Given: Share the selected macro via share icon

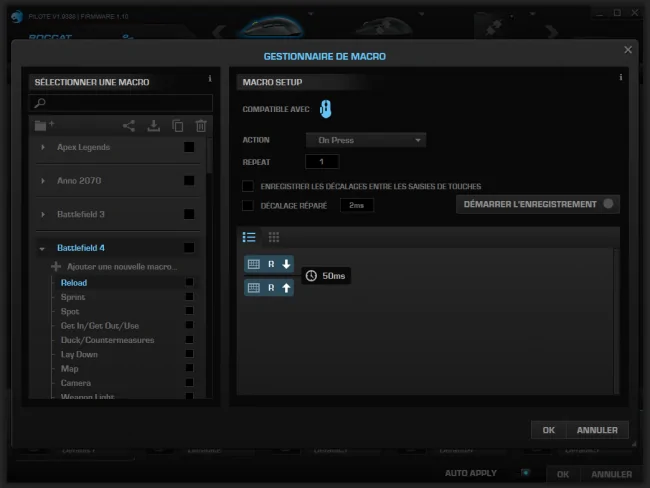Looking at the screenshot, I should point(129,126).
